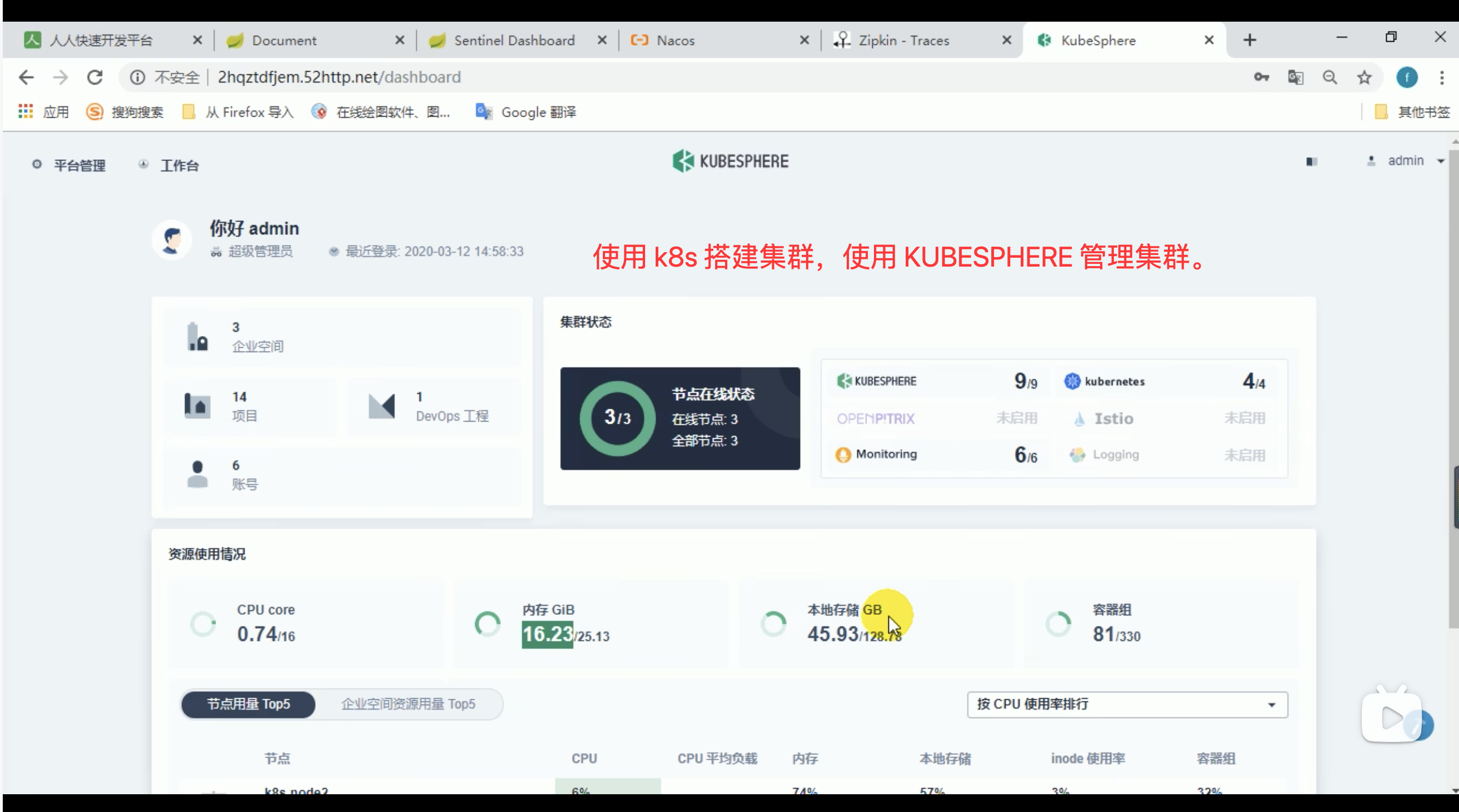Switch to 企业空间资源用量 Top5
This screenshot has height=812, width=1459.
(x=408, y=704)
